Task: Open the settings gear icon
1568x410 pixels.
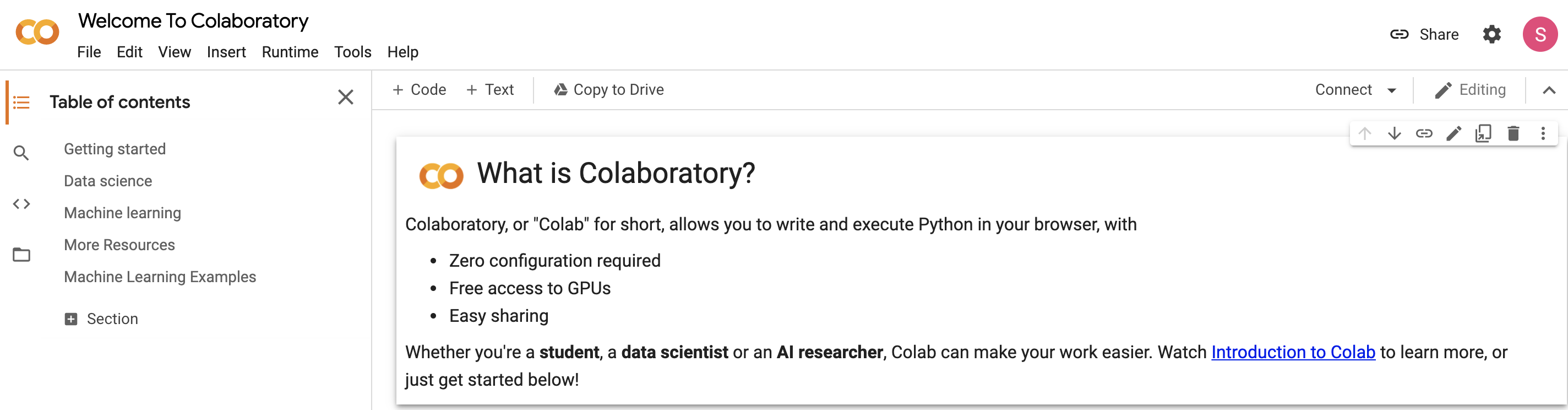Action: tap(1491, 34)
